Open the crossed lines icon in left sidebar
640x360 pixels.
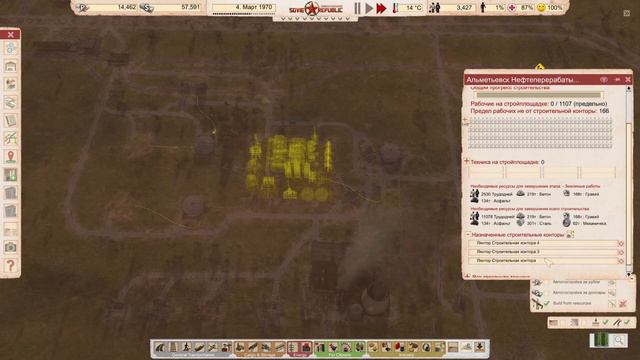11,138
